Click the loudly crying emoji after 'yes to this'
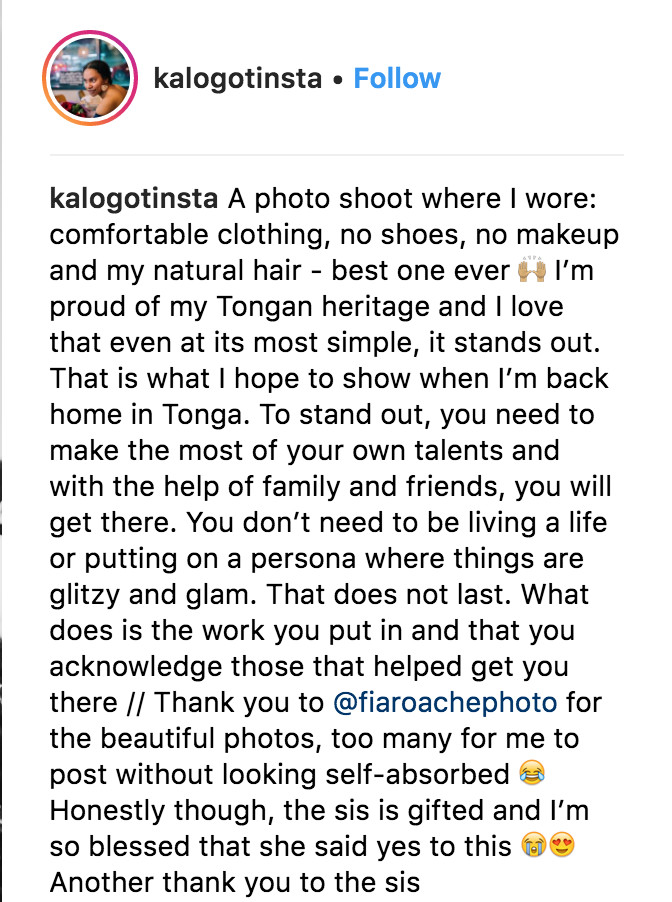672x902 pixels. (x=533, y=846)
